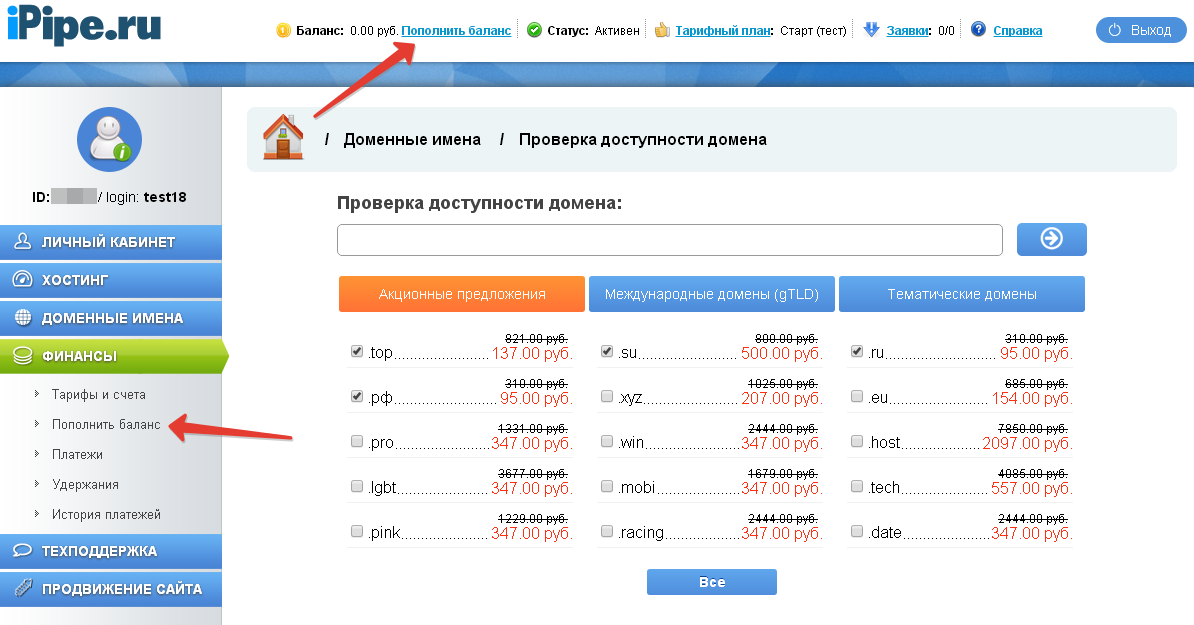Open История платежей in sidebar

point(106,514)
